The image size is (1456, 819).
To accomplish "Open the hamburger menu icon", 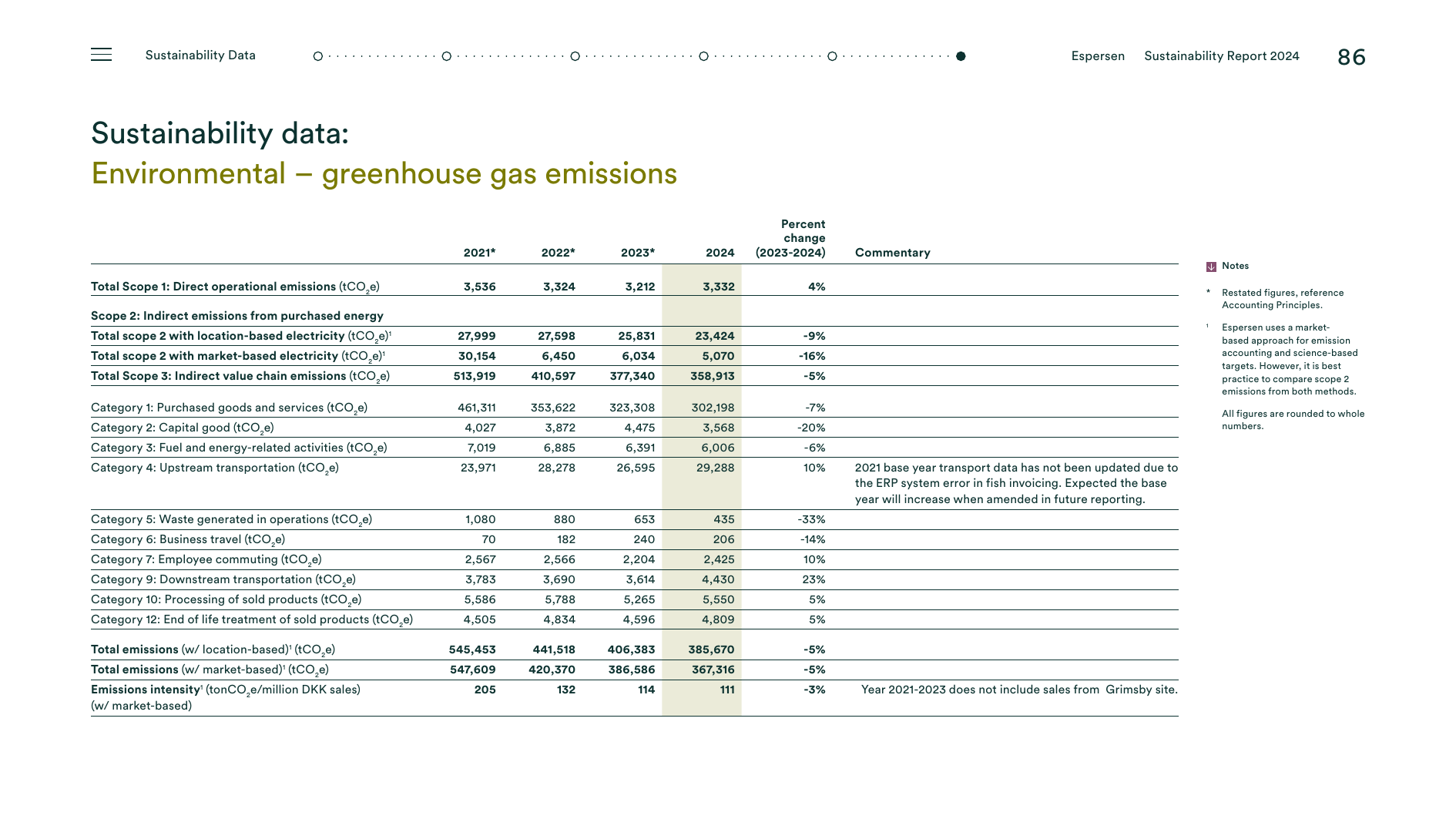I will coord(101,55).
